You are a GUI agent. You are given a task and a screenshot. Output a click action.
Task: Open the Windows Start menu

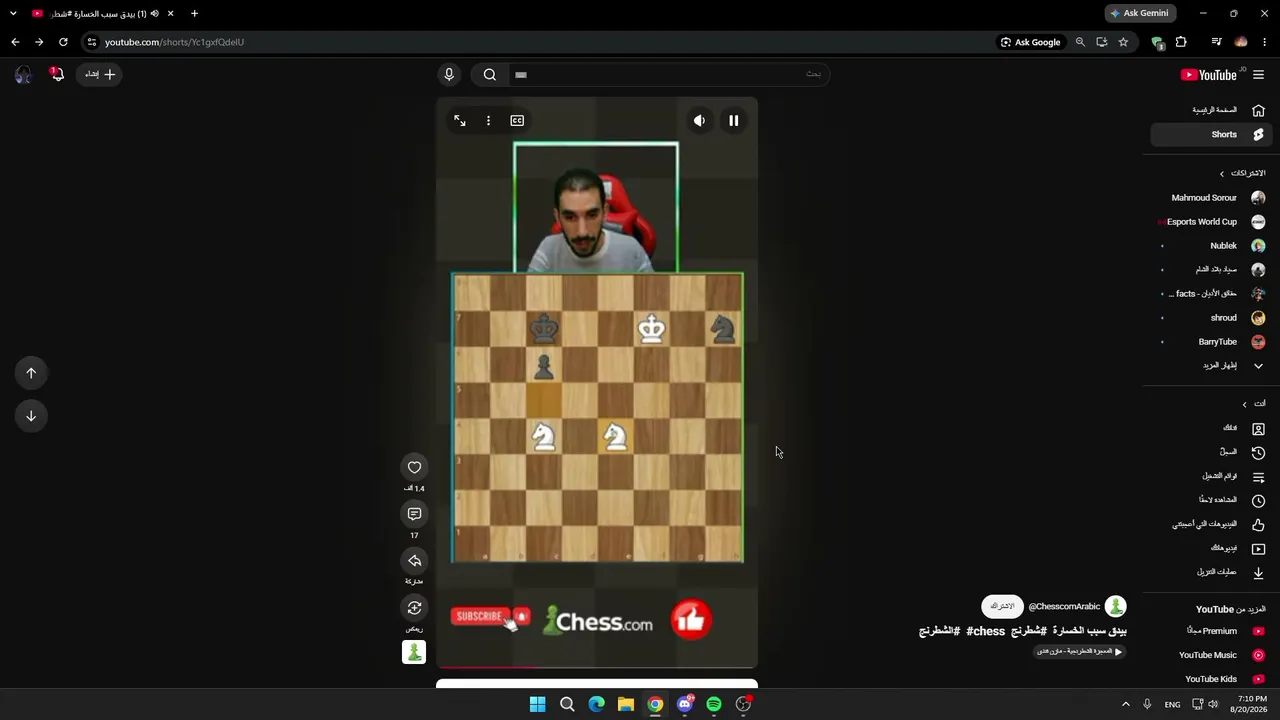tap(537, 704)
